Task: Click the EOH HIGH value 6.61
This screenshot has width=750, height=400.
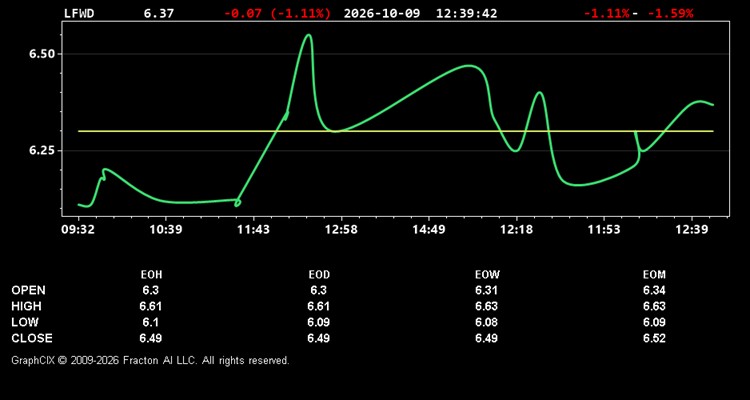Action: point(151,306)
